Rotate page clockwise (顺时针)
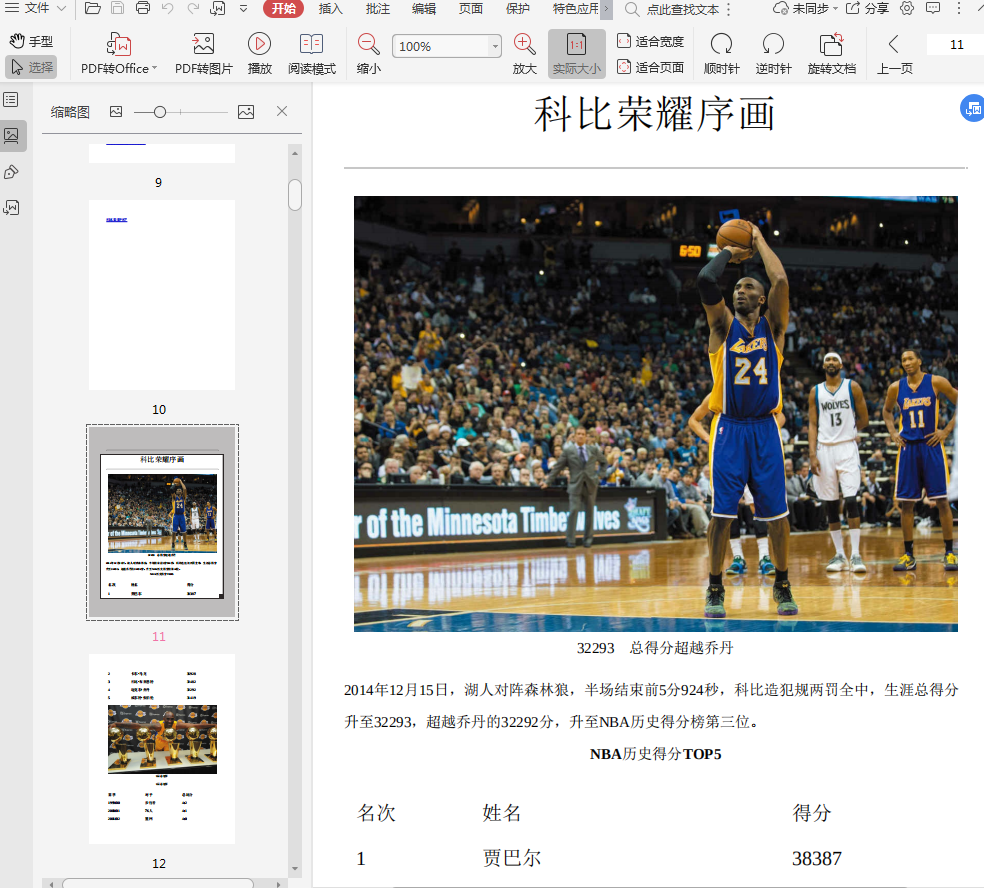The image size is (984, 888). (721, 45)
